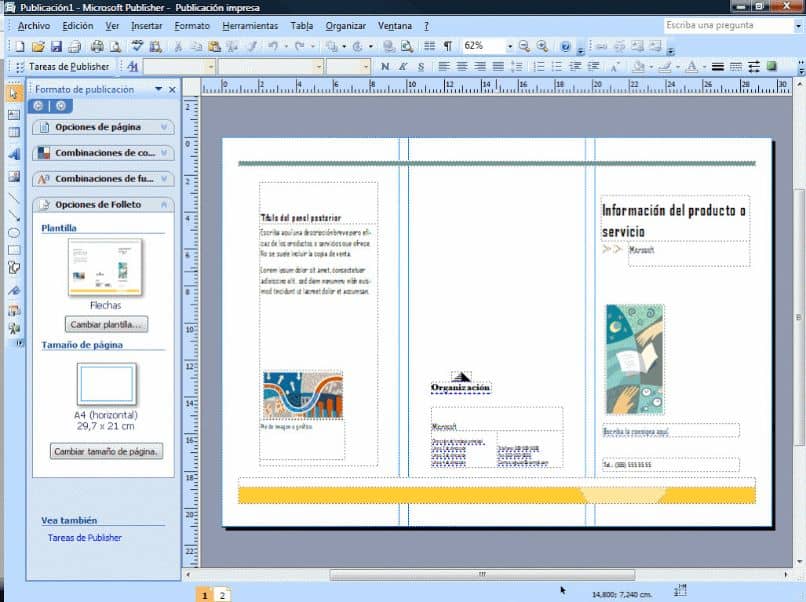Open the 62% zoom dropdown

point(510,46)
